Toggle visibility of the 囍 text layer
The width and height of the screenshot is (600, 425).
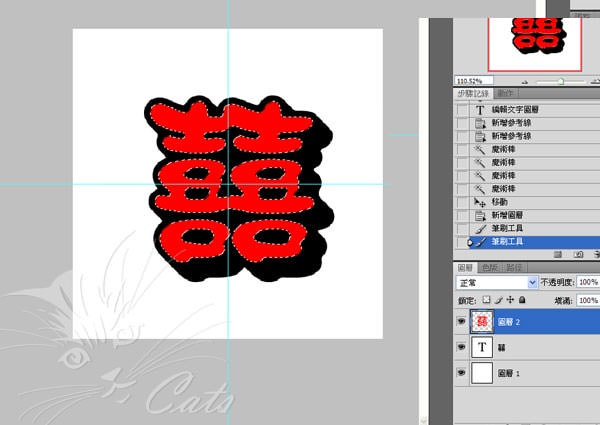[461, 346]
